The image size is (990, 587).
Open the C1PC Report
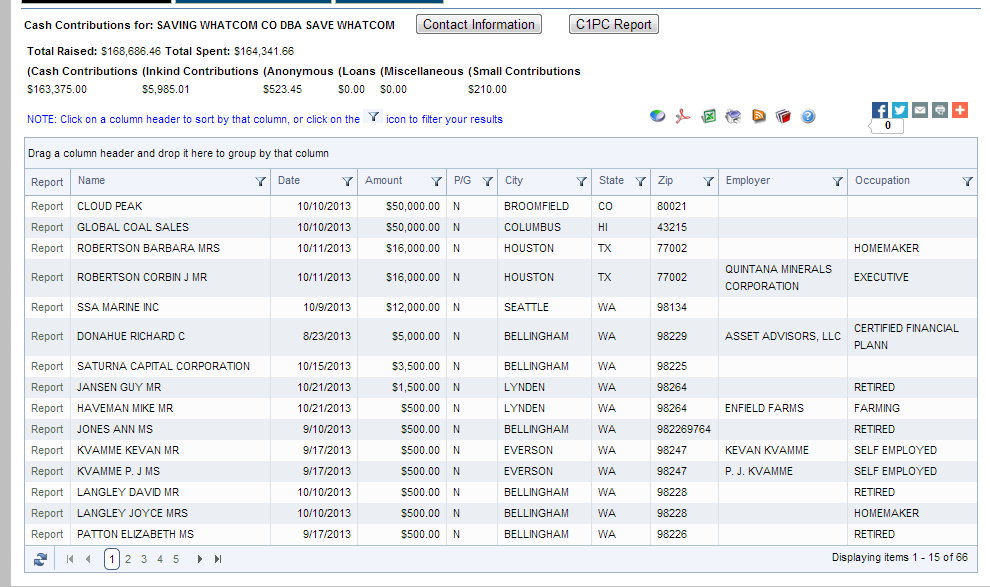pos(613,24)
